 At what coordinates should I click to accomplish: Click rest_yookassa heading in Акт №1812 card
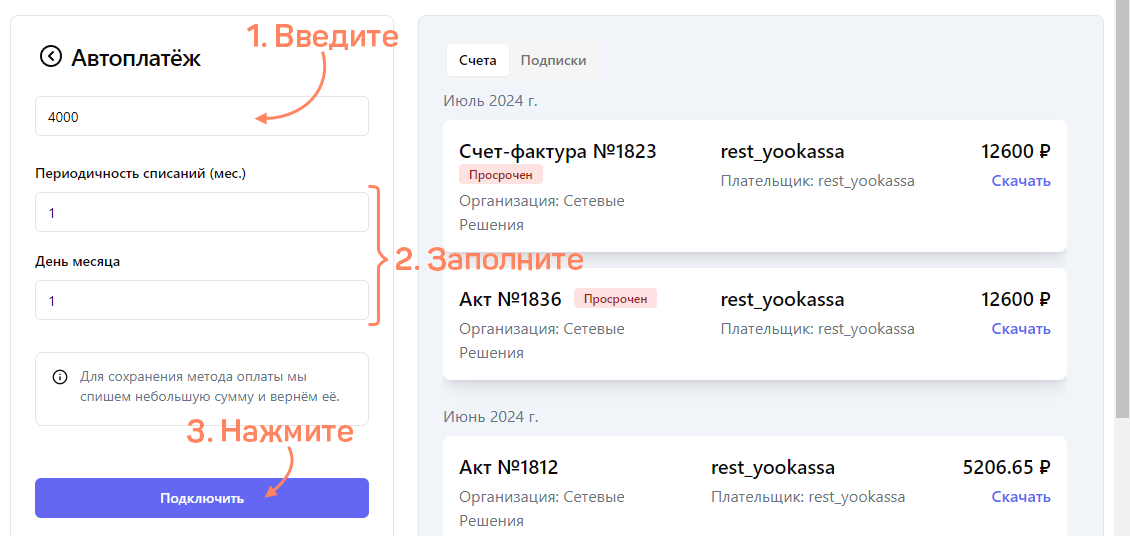[773, 468]
